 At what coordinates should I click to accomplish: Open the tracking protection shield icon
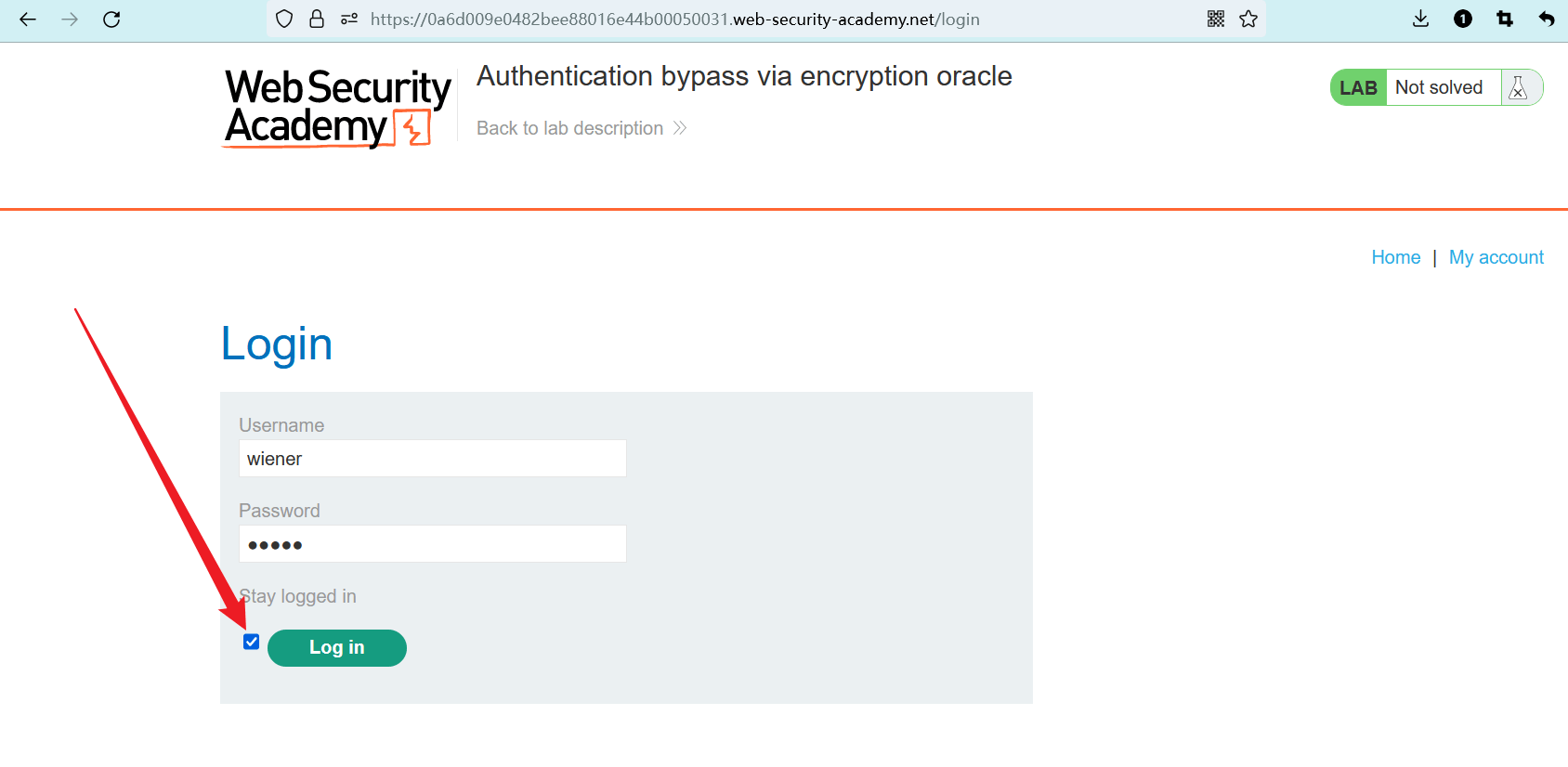coord(285,19)
